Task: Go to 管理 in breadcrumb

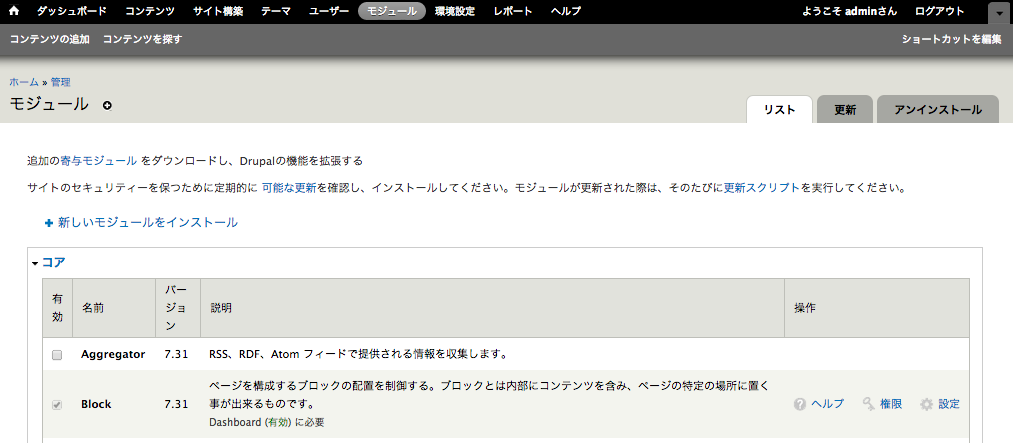Action: [x=60, y=82]
